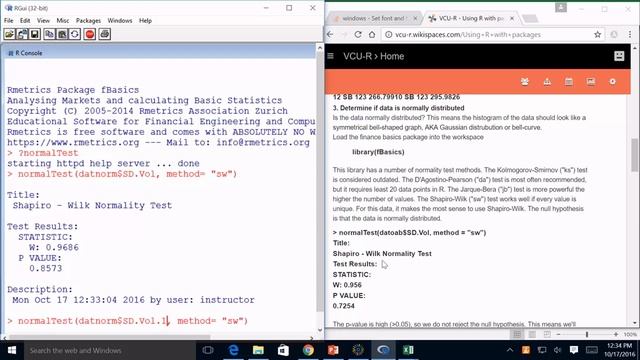Click the 'VCU-R > Home' breadcrumb link

coord(373,56)
